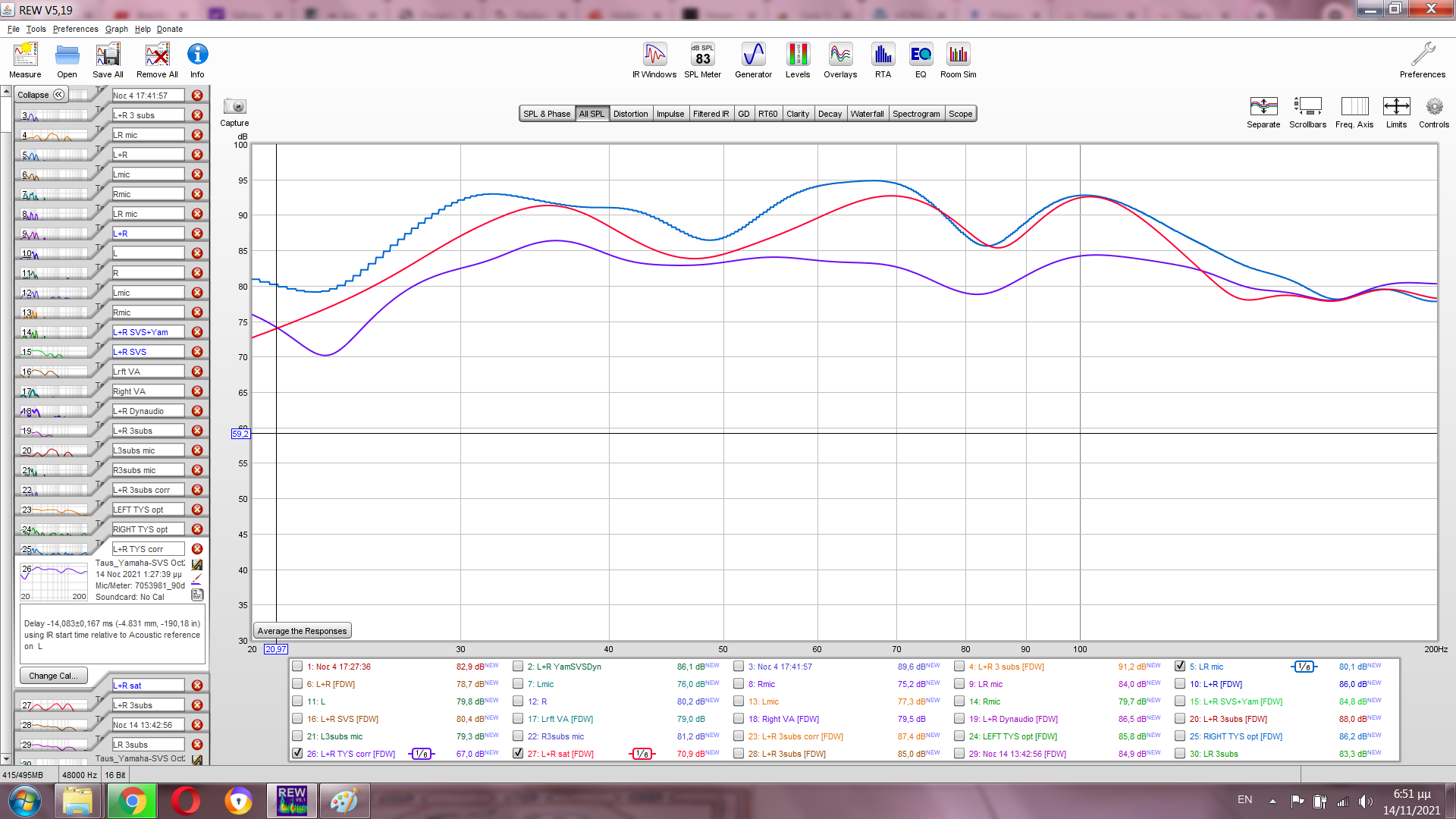Open graph Limits dialog
The height and width of the screenshot is (819, 1456).
coord(1396,111)
